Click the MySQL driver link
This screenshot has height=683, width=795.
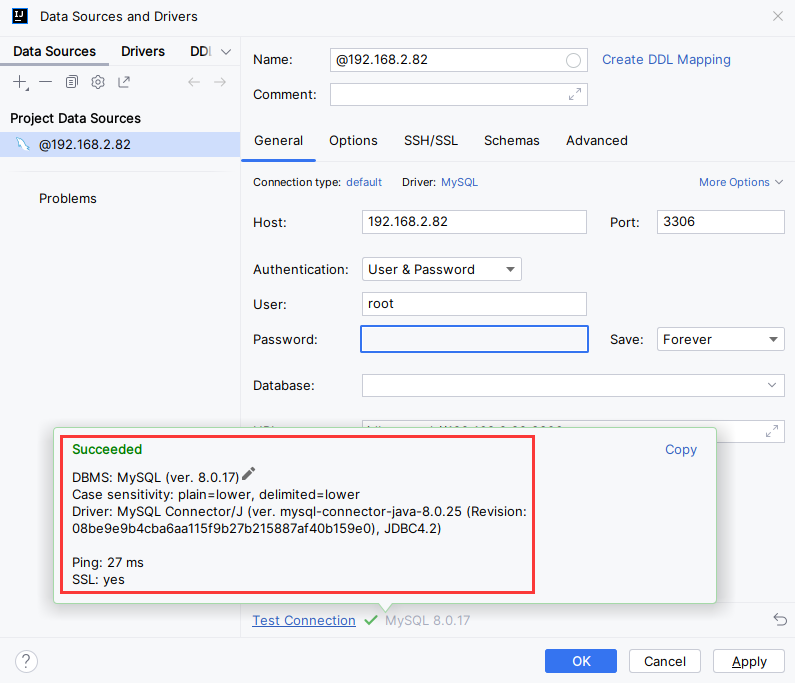pos(459,182)
